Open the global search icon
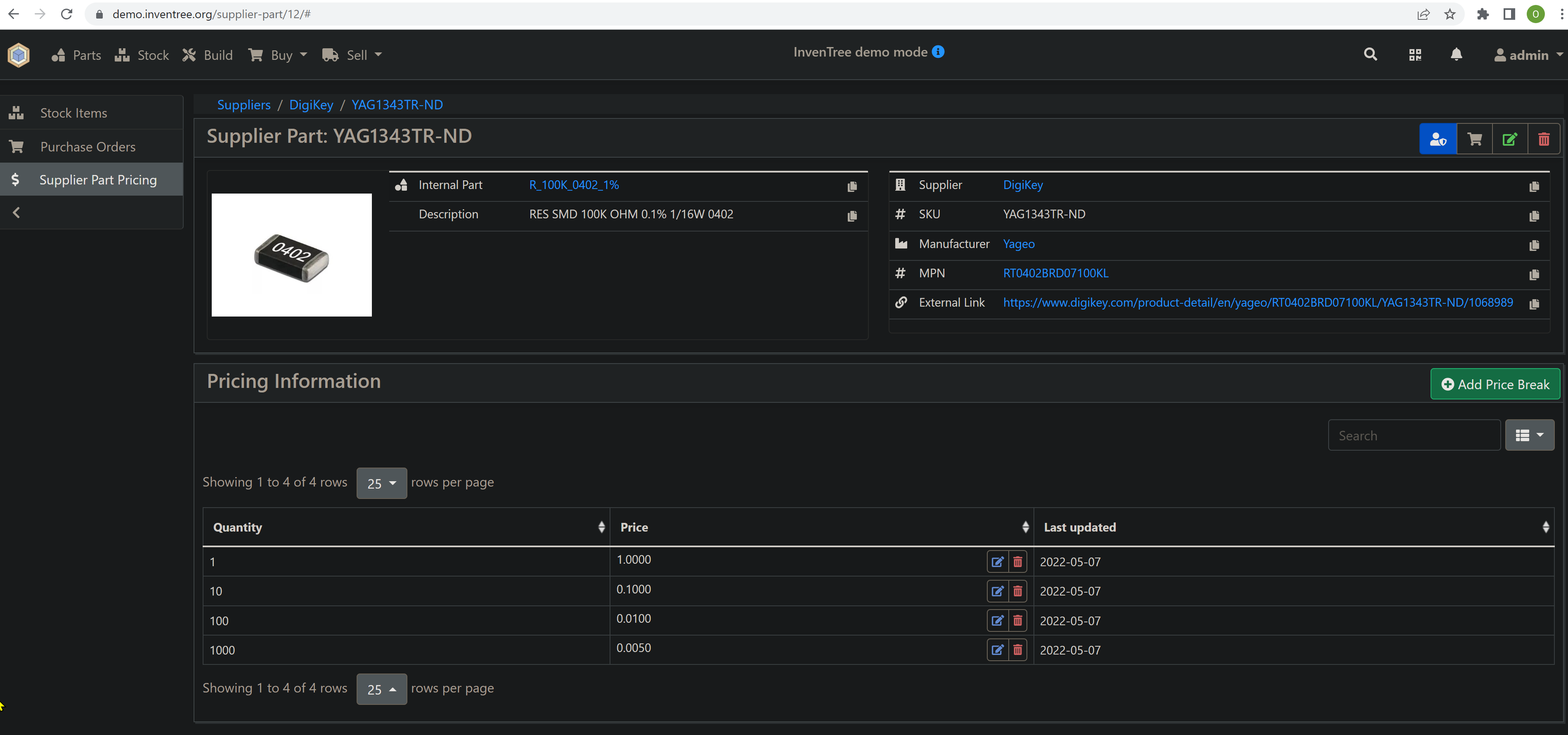 [x=1371, y=54]
